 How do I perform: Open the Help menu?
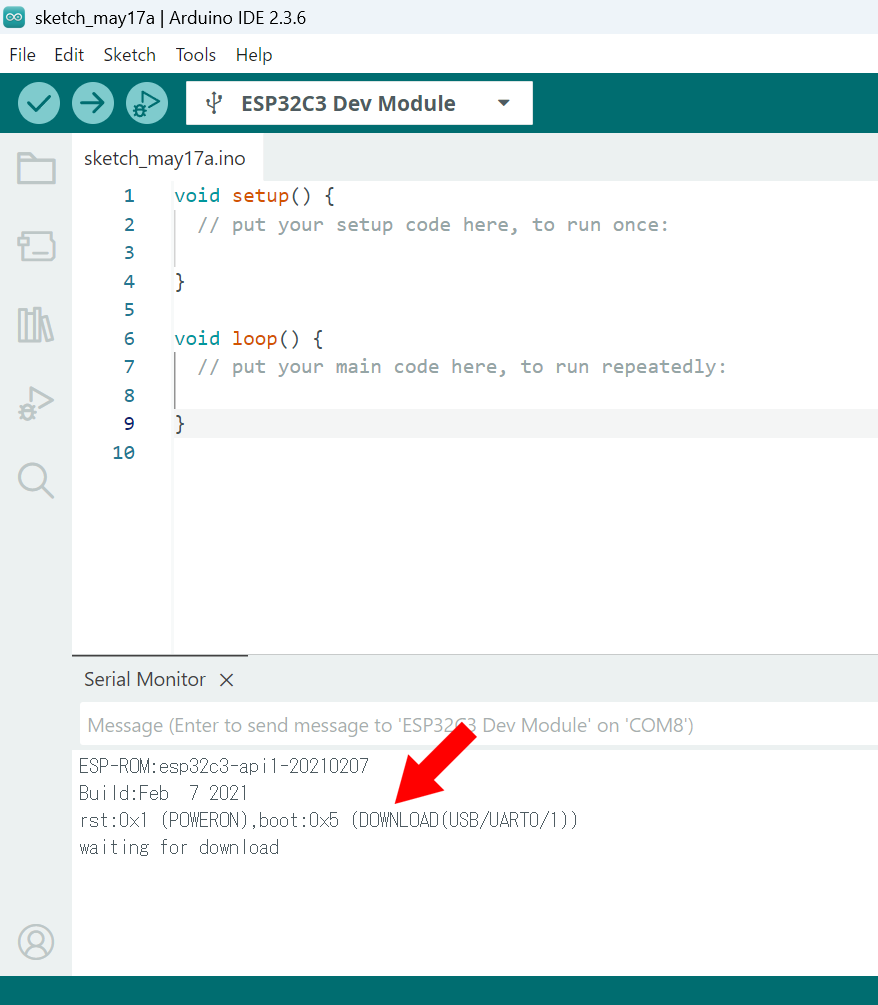pyautogui.click(x=254, y=55)
